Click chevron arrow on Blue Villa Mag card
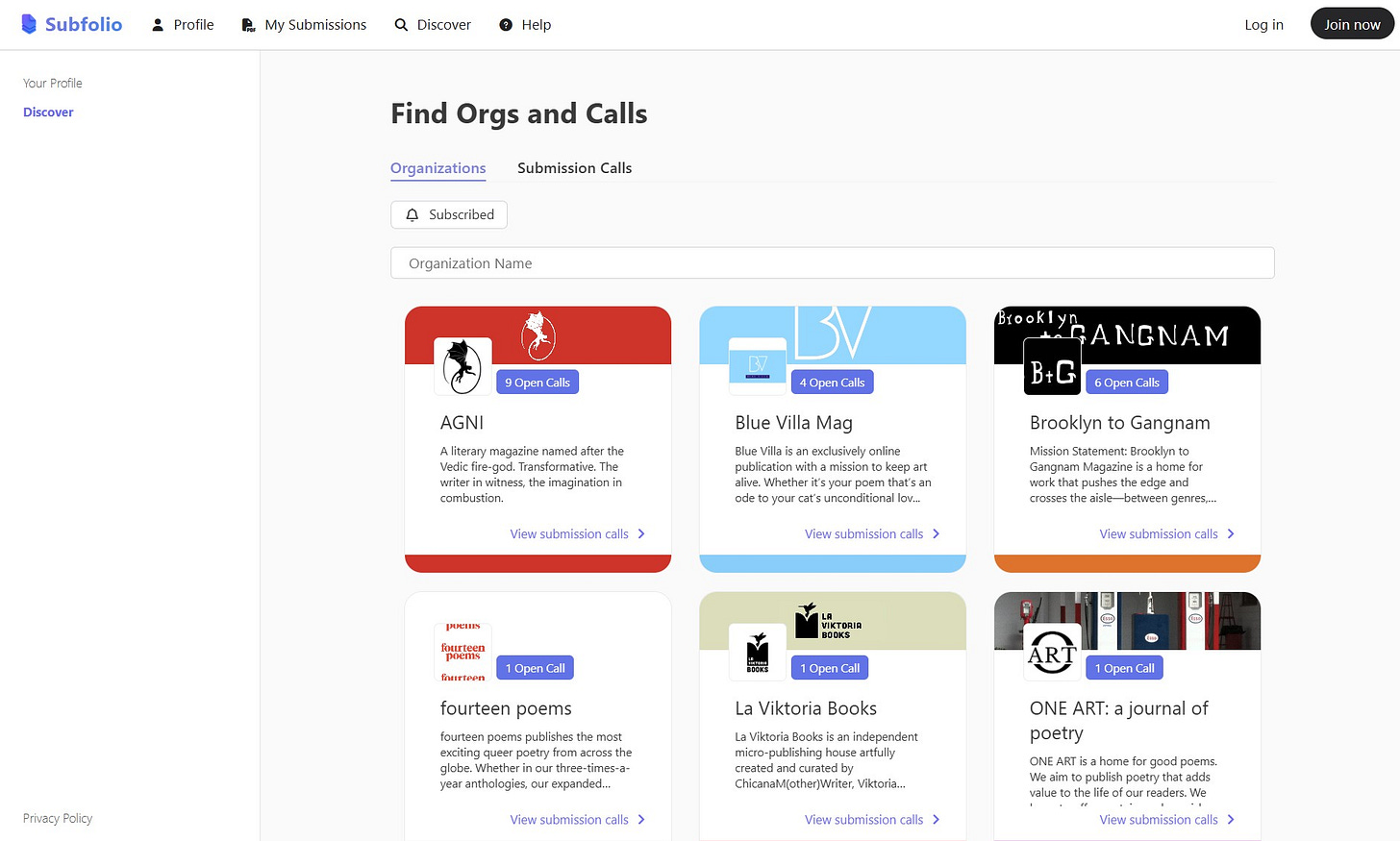 (937, 534)
